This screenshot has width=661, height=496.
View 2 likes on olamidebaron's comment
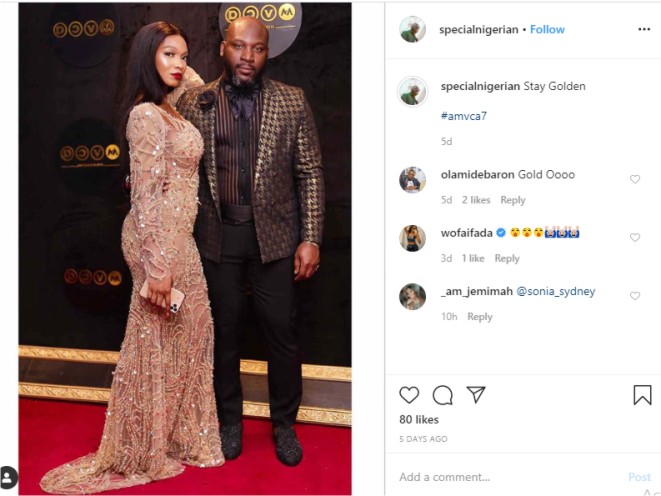tap(476, 200)
